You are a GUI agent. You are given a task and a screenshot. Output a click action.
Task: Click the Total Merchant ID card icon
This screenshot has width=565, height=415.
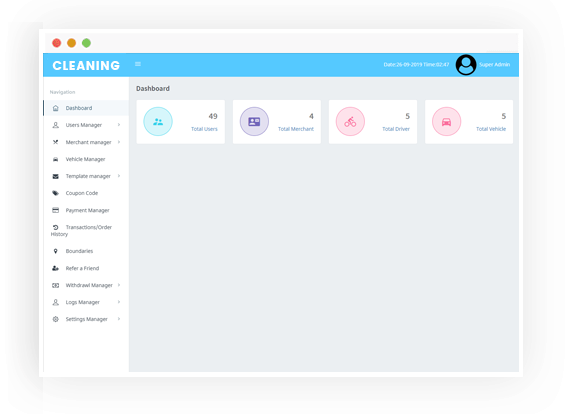254,121
